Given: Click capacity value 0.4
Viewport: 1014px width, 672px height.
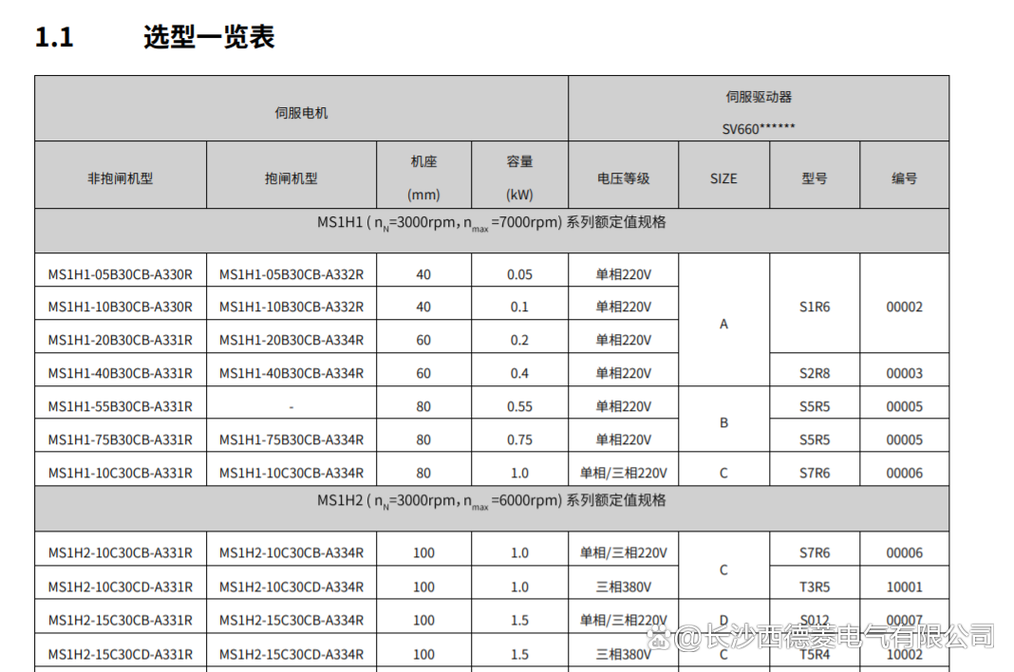Looking at the screenshot, I should [x=519, y=373].
